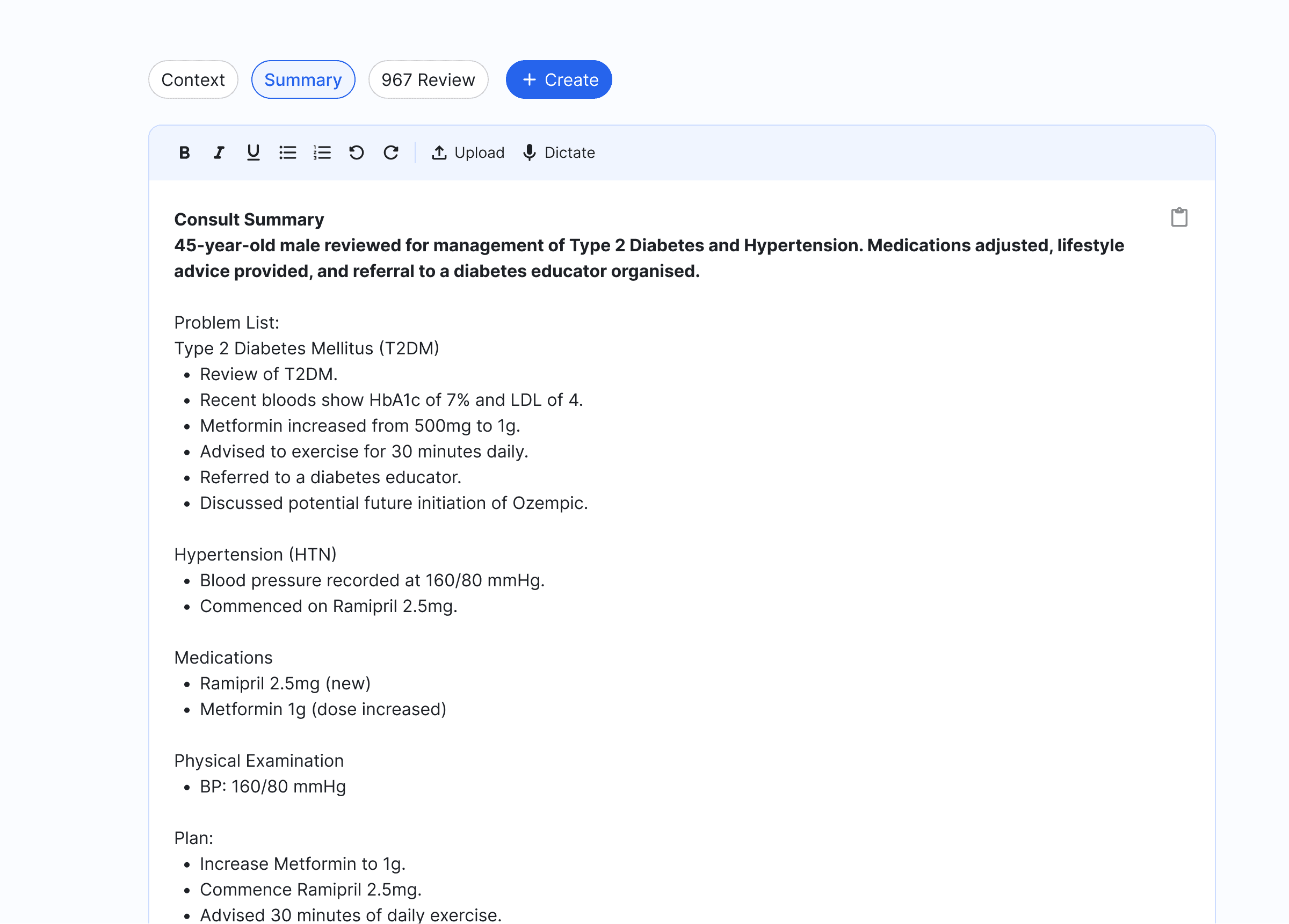Click the Metformin increased bullet line
This screenshot has width=1289, height=924.
(360, 426)
